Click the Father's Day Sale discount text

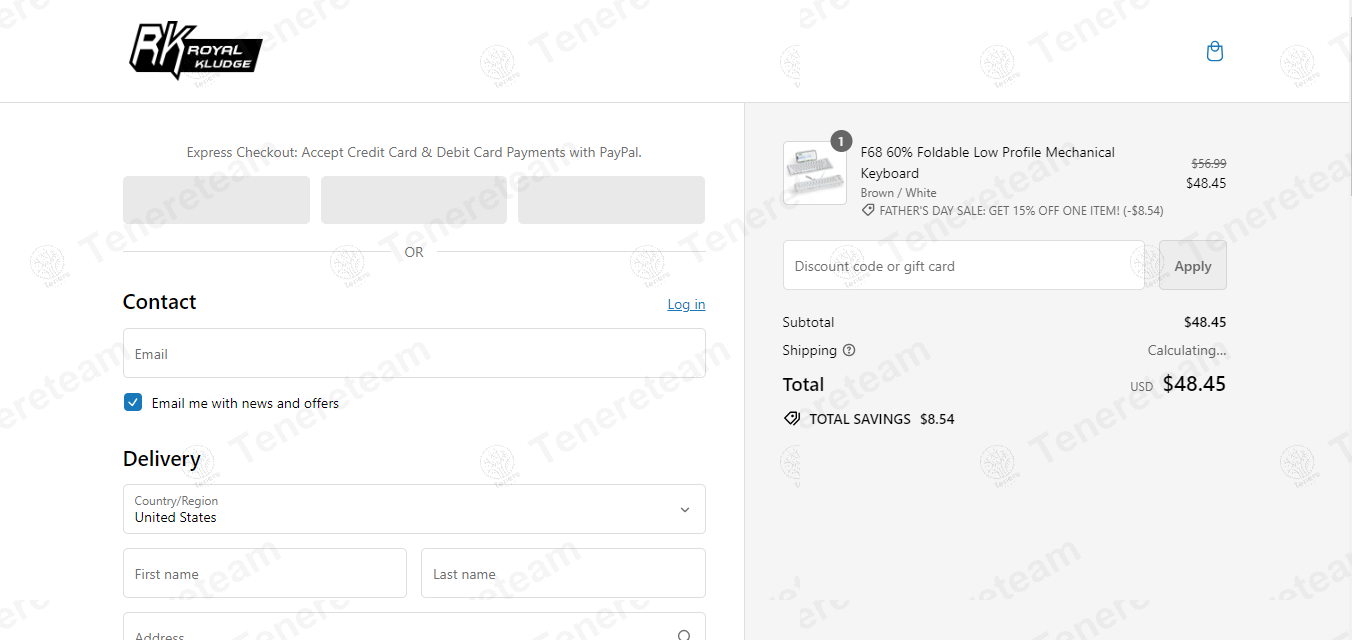(1021, 211)
